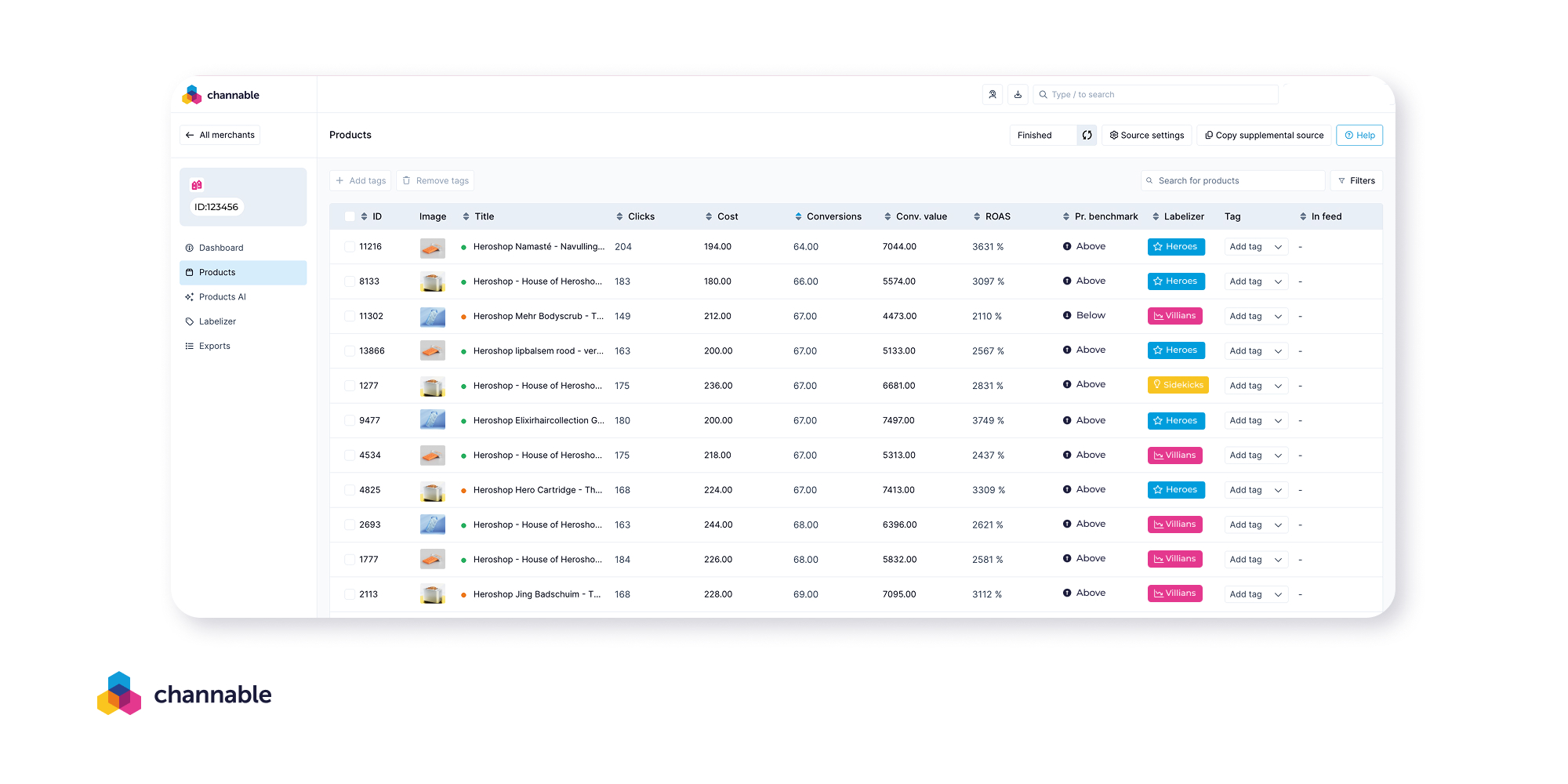Go back to All merchants
The height and width of the screenshot is (784, 1568).
click(x=220, y=135)
